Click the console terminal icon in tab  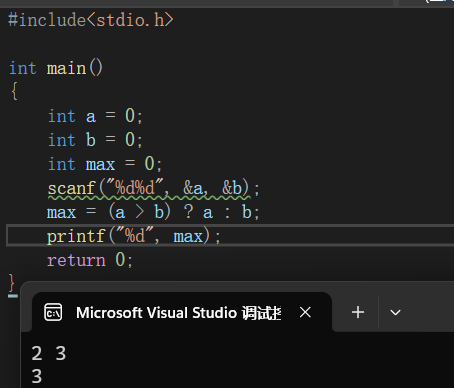point(53,312)
